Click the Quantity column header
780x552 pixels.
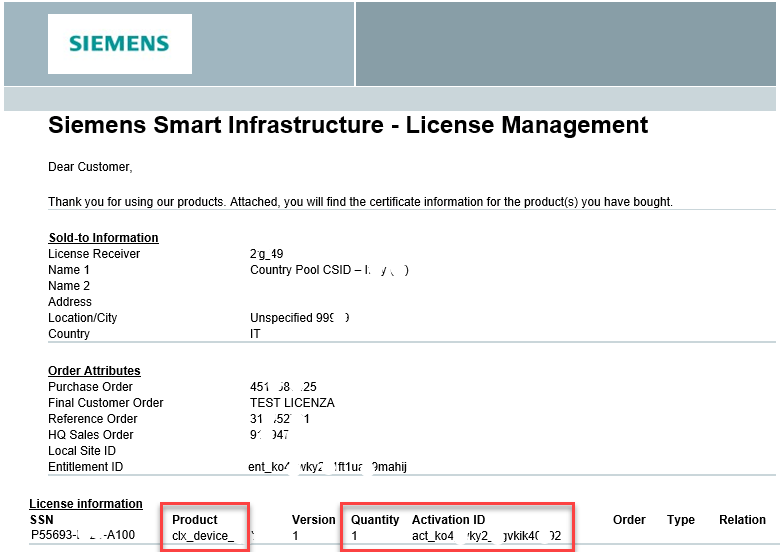(375, 520)
